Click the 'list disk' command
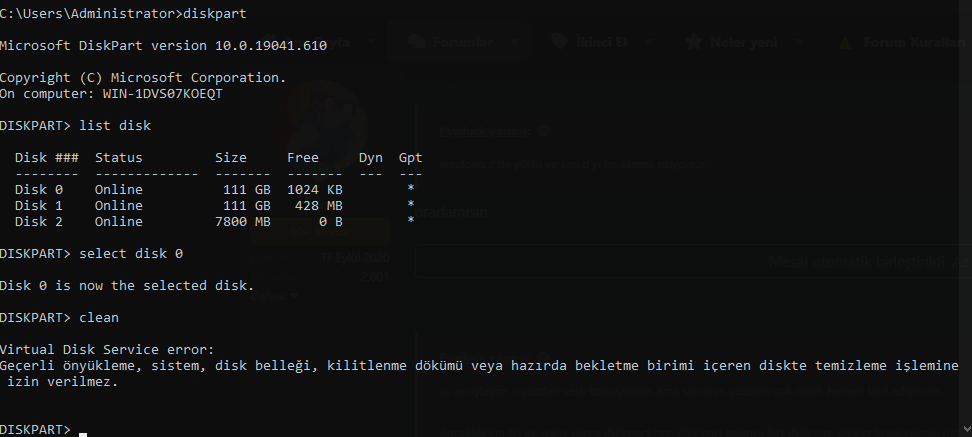The image size is (972, 437). (115, 126)
